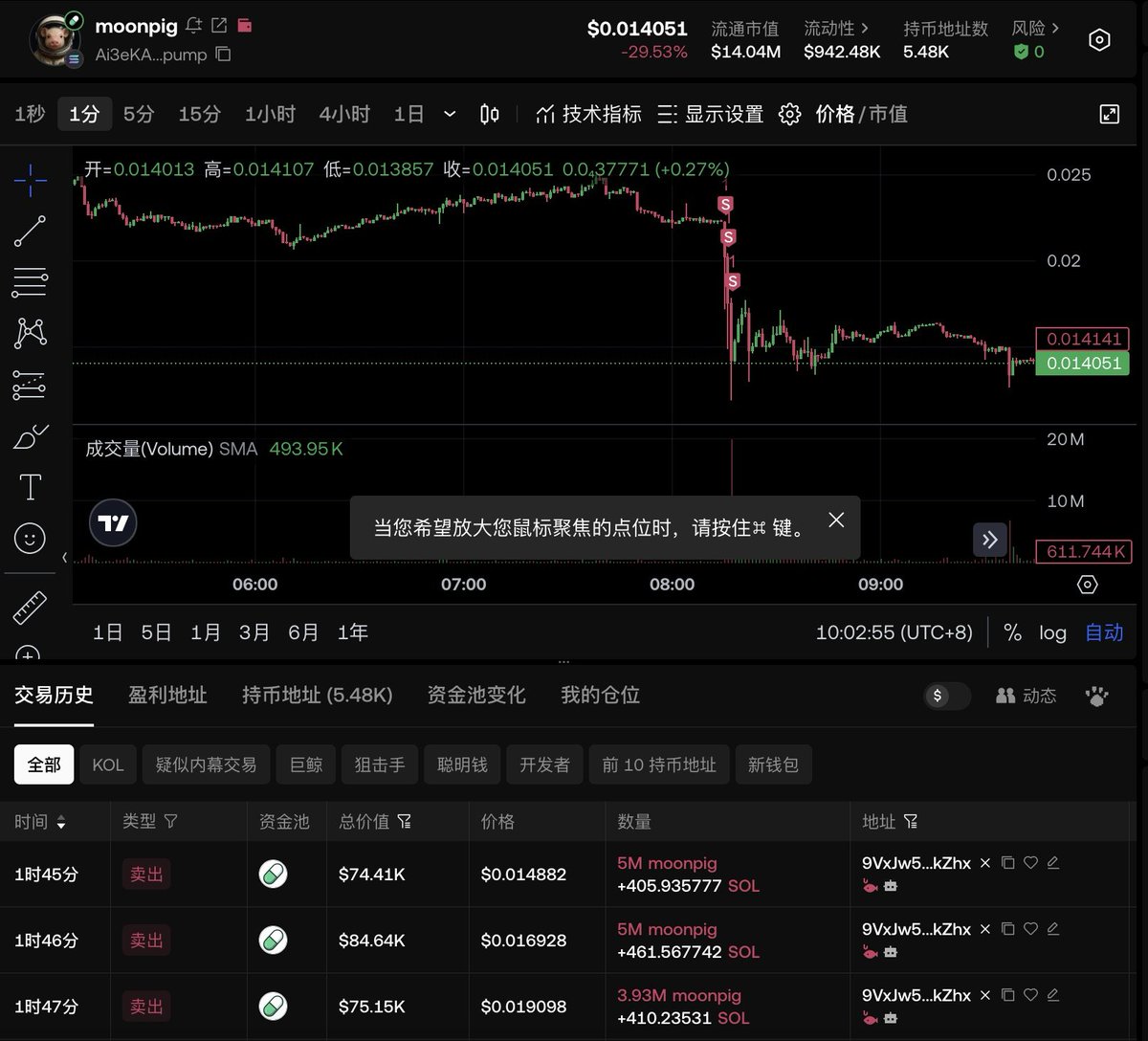Toggle log scale mode
Viewport: 1148px width, 1041px height.
pyautogui.click(x=1052, y=632)
